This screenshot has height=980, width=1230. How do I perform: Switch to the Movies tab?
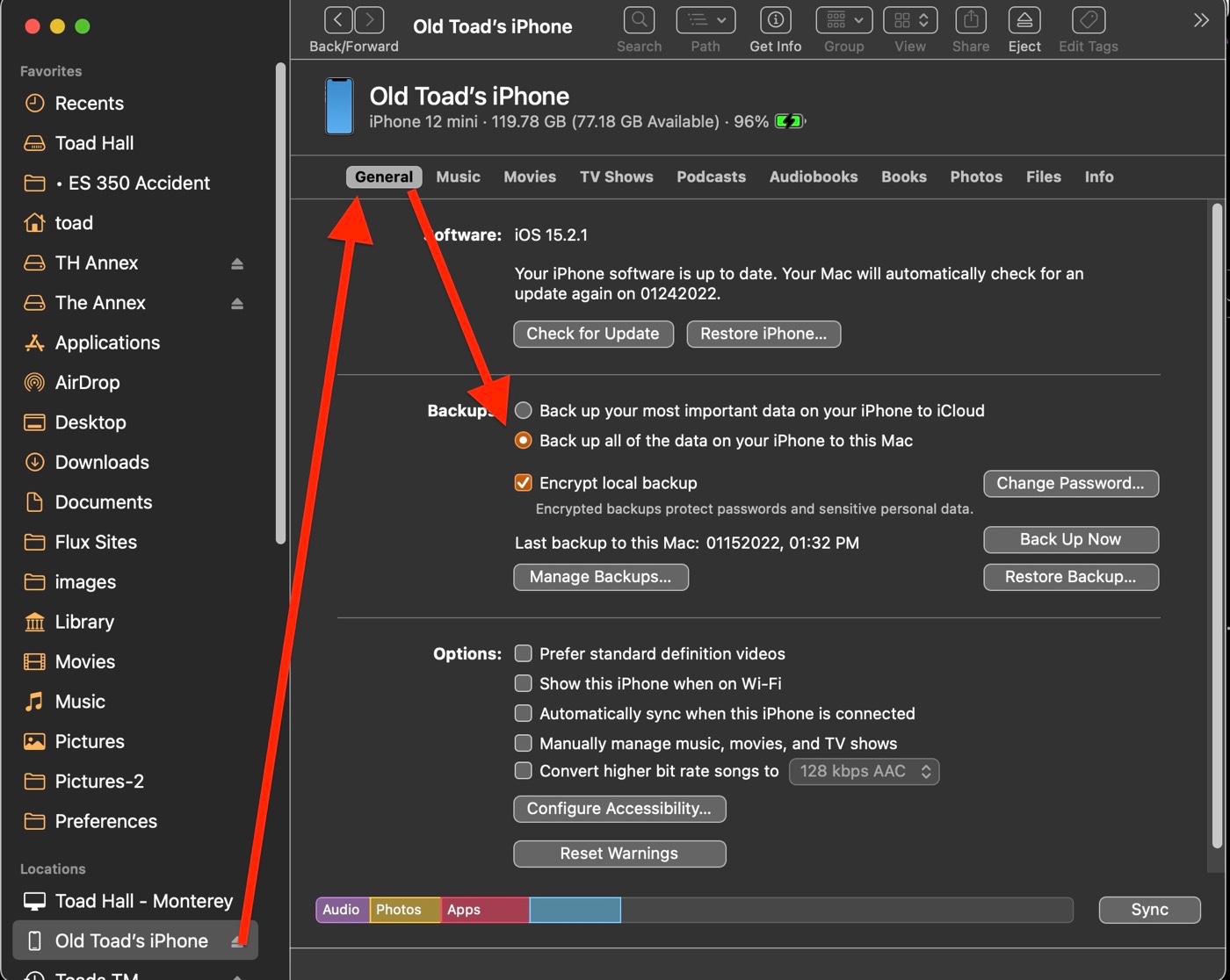pyautogui.click(x=530, y=177)
